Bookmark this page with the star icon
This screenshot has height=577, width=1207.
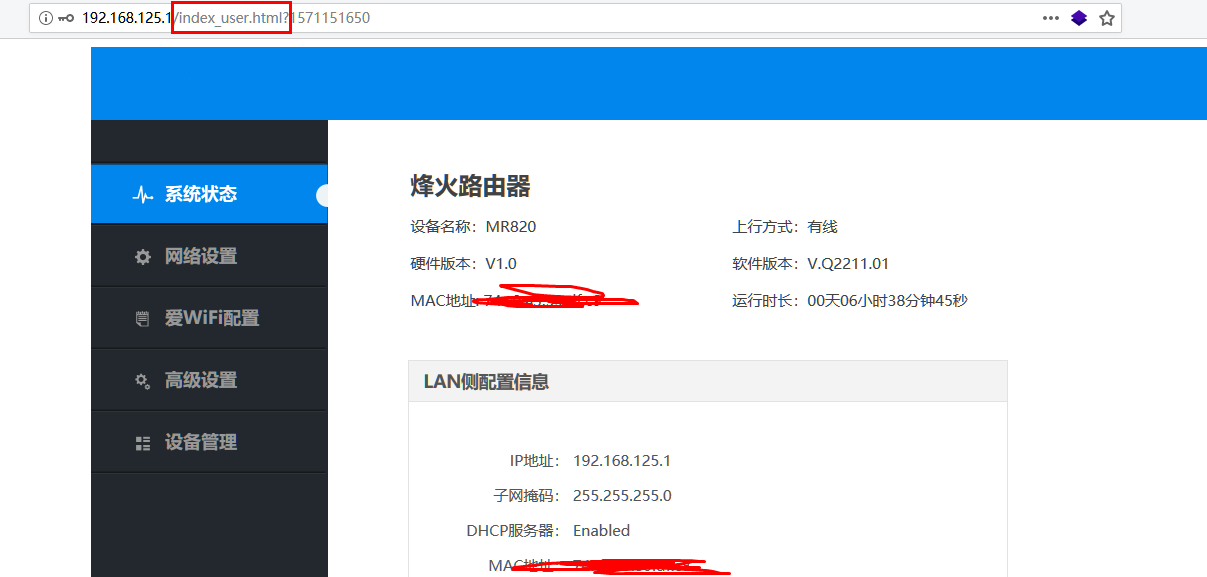[1107, 18]
